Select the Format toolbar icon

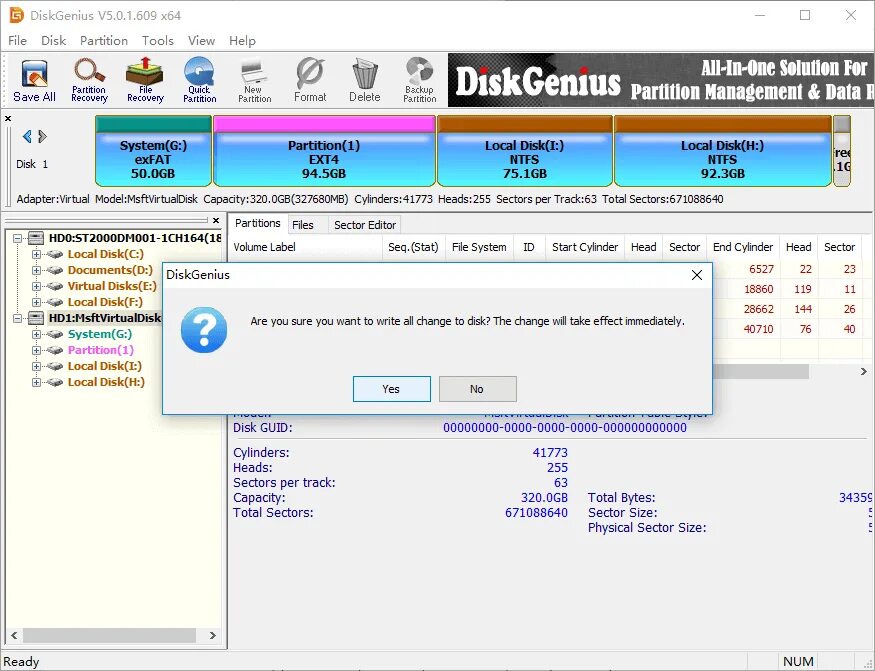(310, 80)
